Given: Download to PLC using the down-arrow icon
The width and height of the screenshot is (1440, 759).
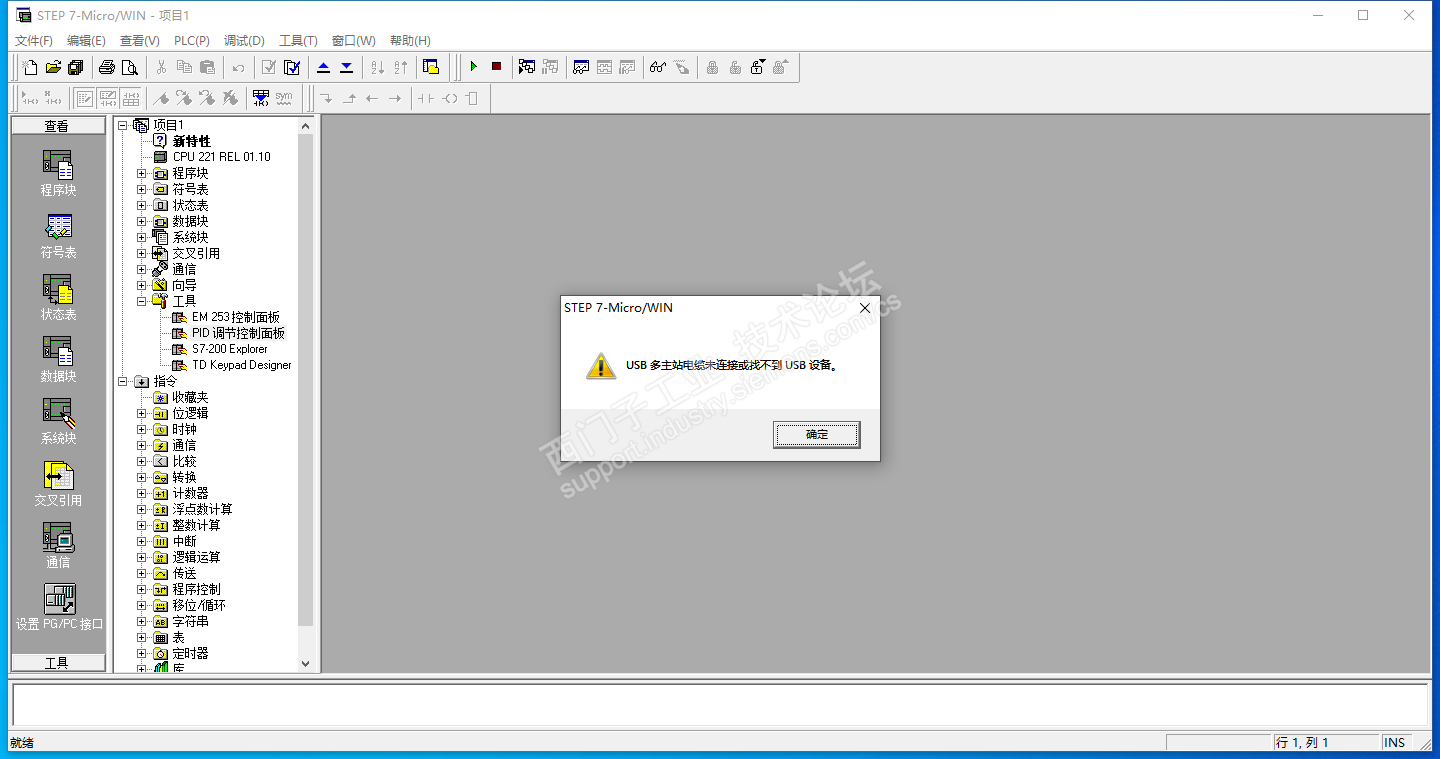Looking at the screenshot, I should pos(346,67).
